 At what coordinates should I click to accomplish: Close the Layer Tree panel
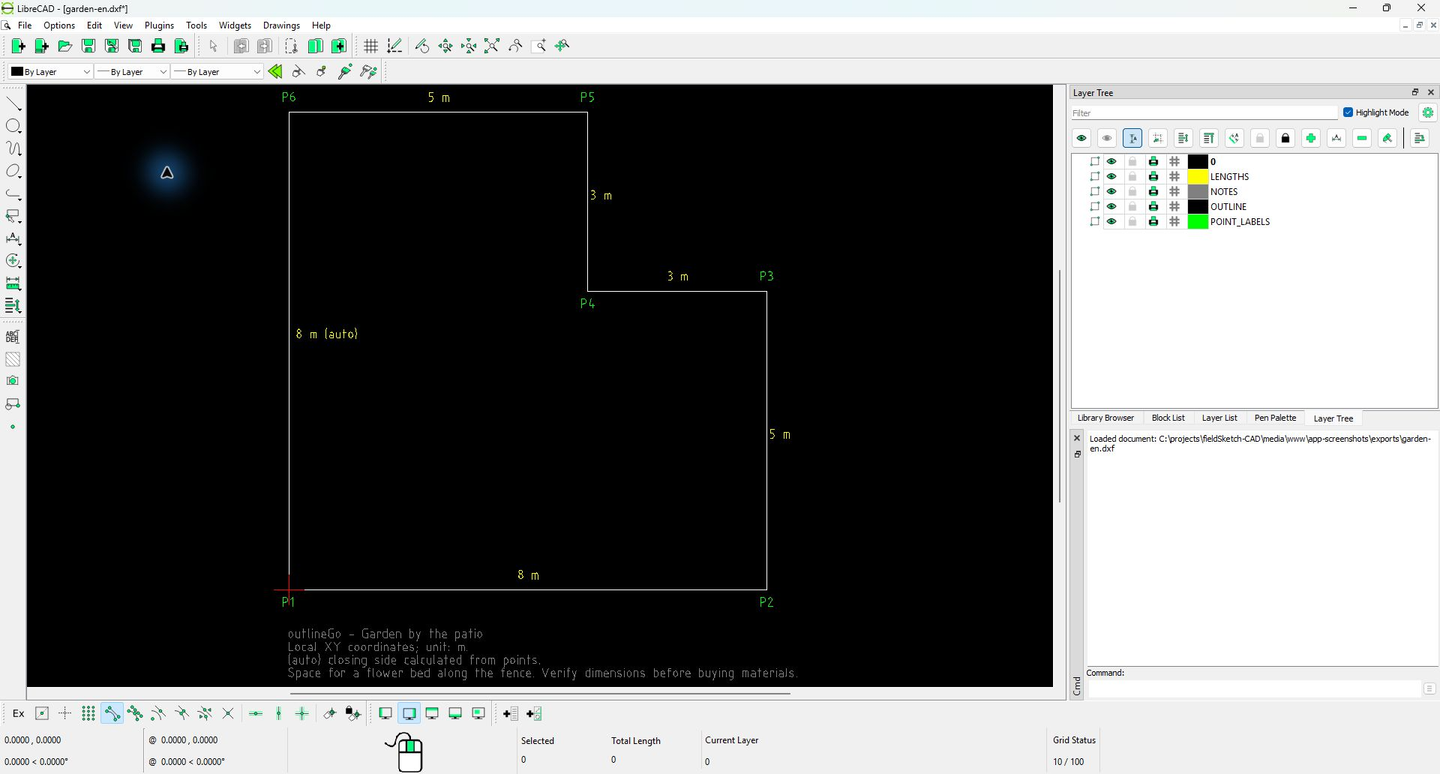[x=1430, y=92]
